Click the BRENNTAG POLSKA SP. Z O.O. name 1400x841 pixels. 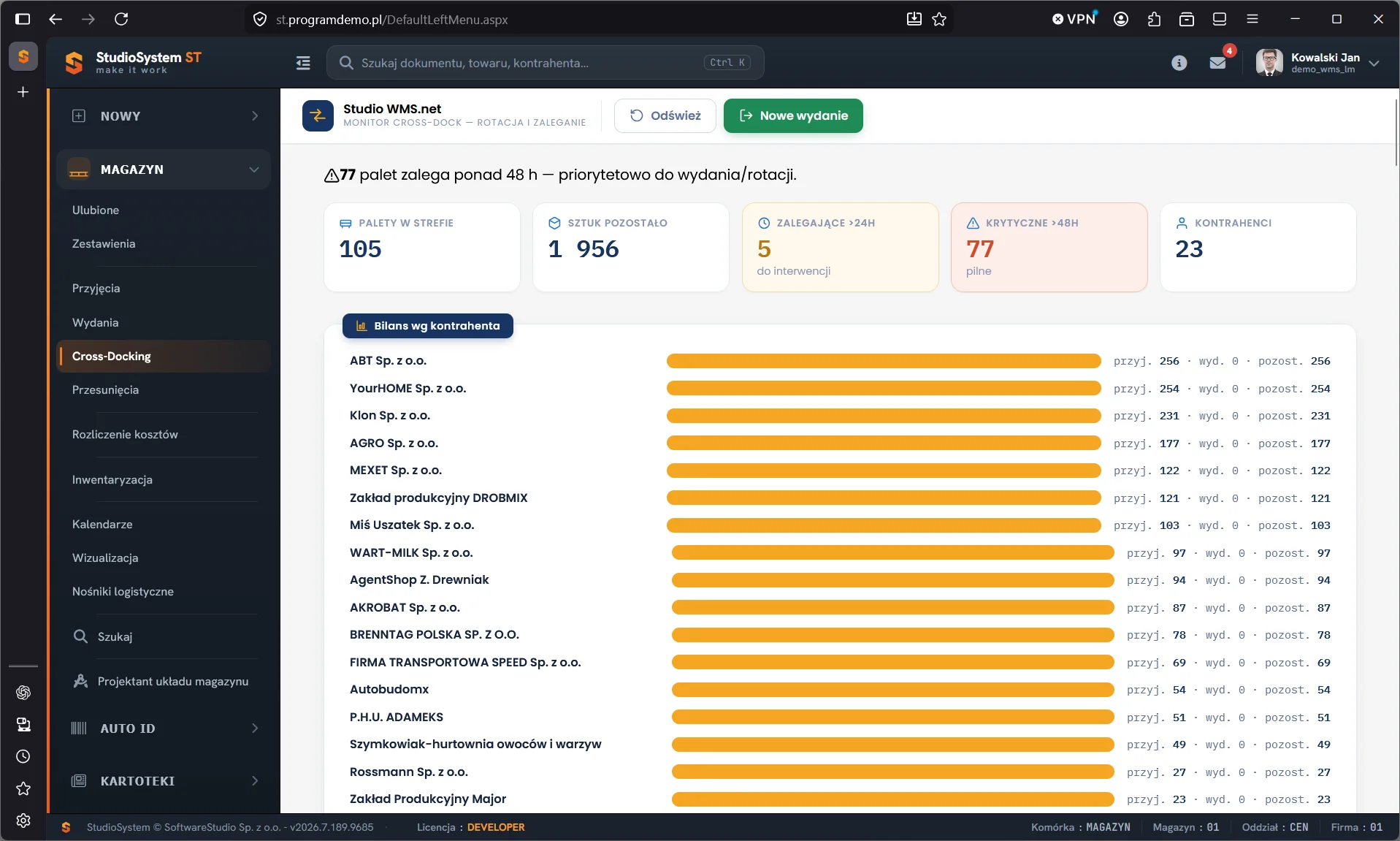tap(434, 635)
